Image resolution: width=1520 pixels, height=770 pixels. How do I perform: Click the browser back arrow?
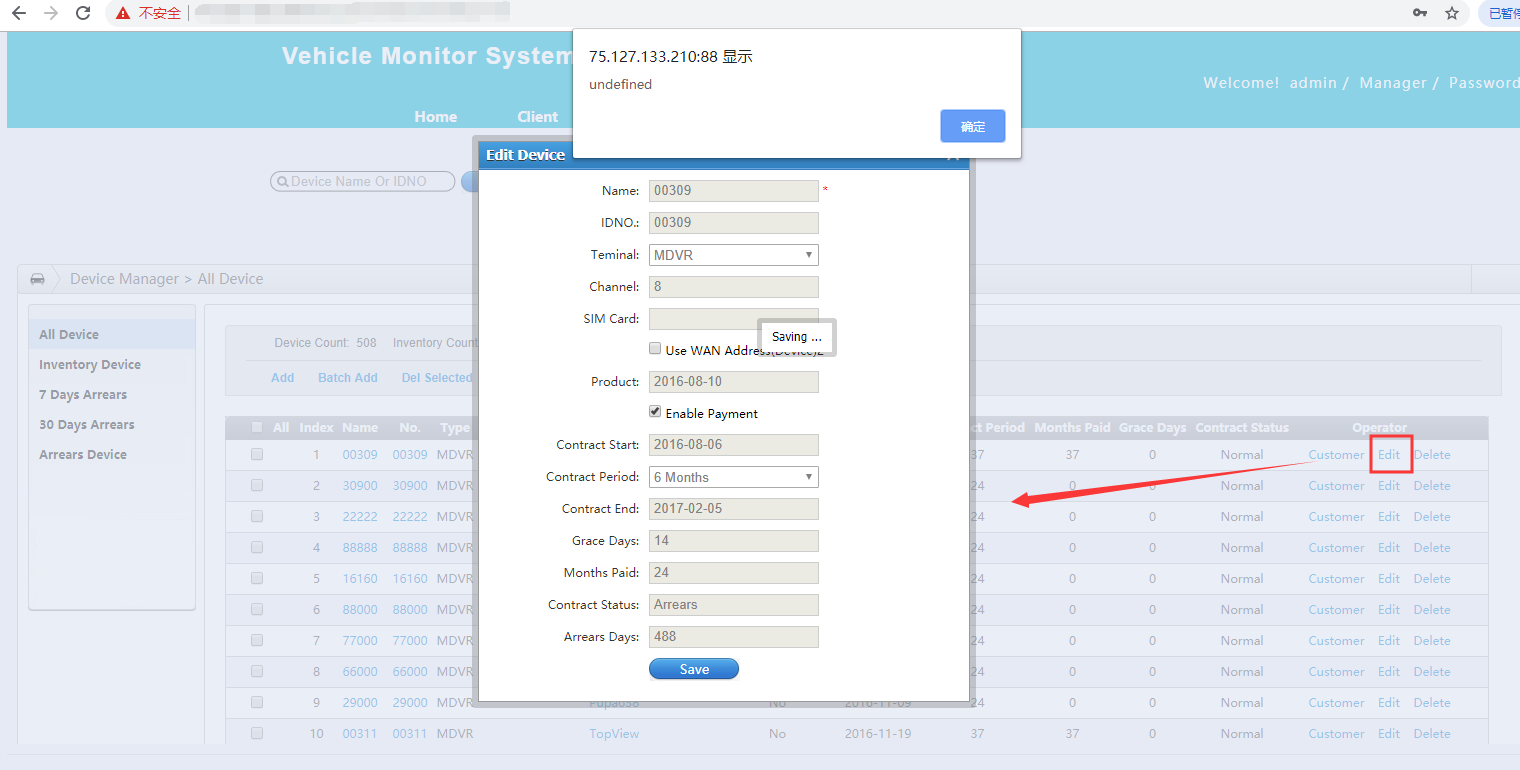[19, 13]
